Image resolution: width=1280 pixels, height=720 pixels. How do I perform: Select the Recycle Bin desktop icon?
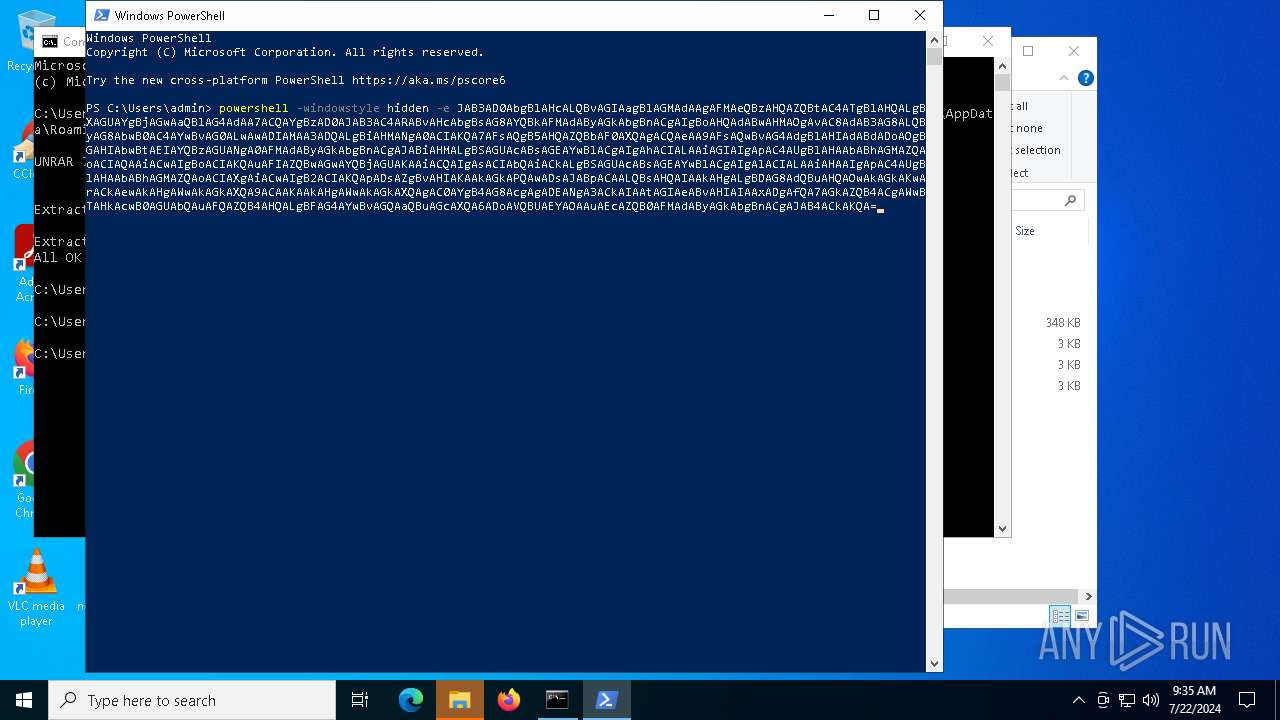point(30,40)
